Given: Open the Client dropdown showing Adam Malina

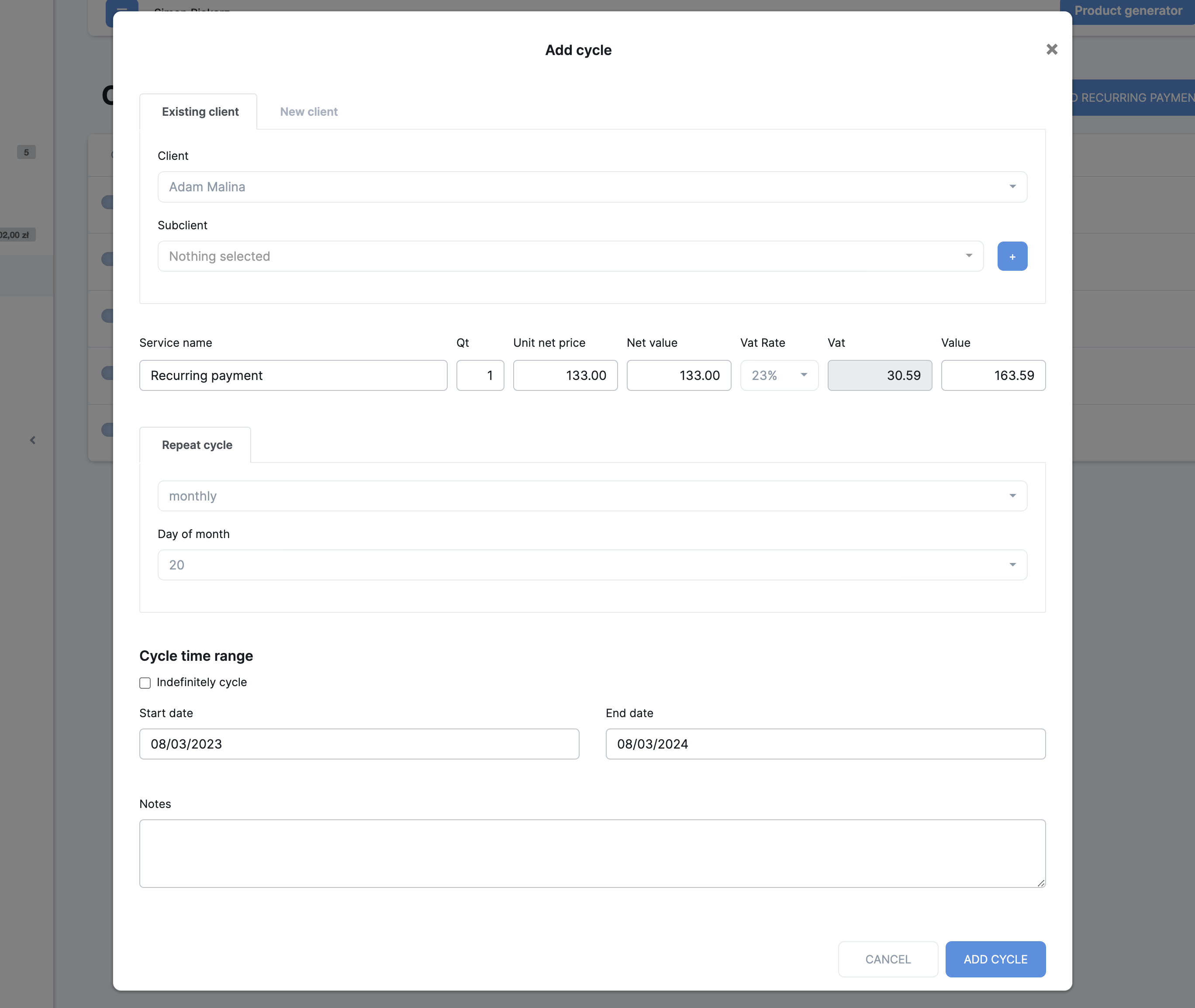Looking at the screenshot, I should pos(591,187).
